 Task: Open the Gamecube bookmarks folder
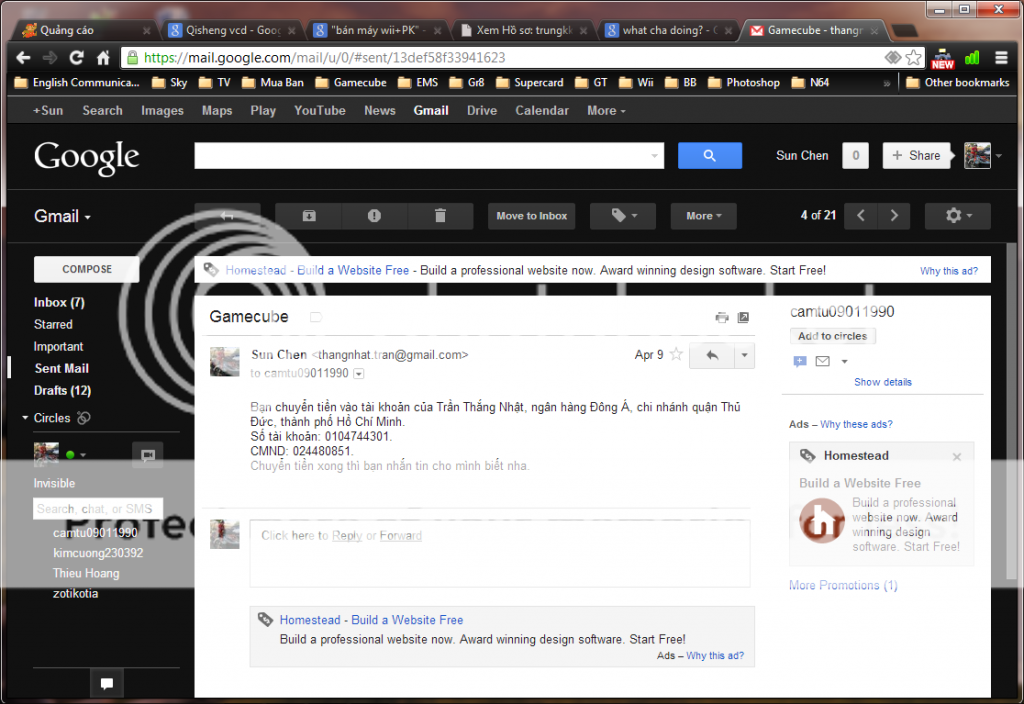point(351,82)
